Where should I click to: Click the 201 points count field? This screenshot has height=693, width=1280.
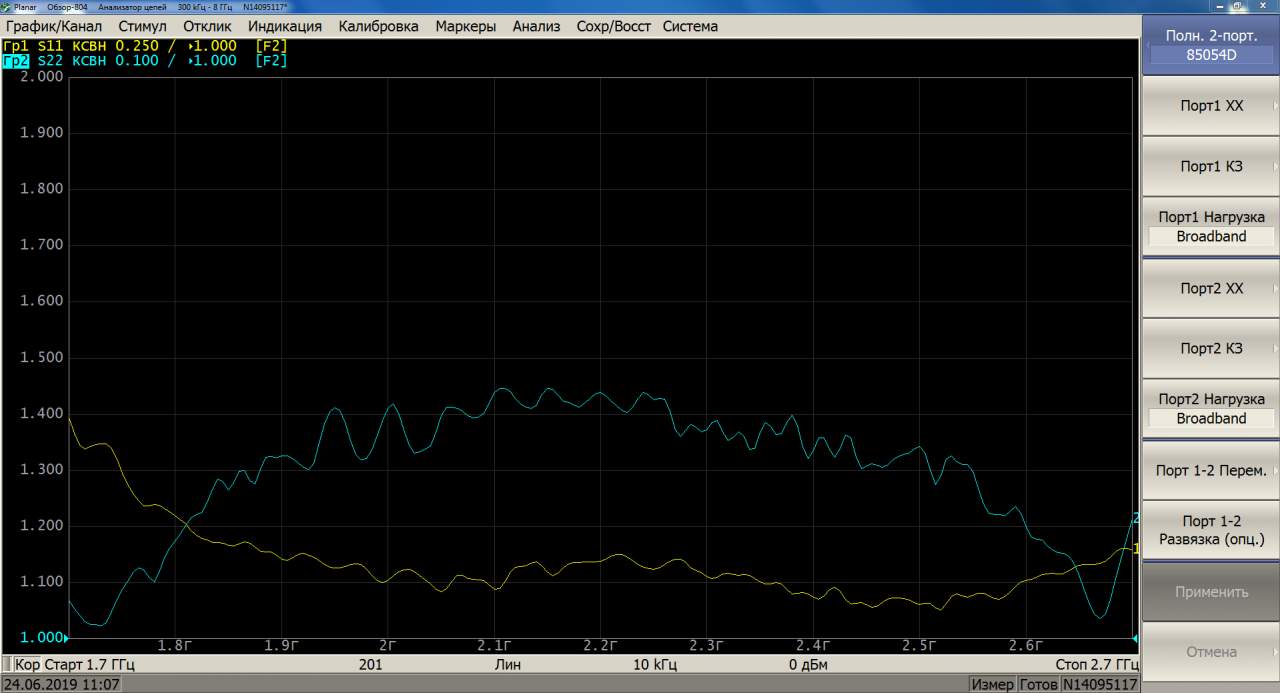click(370, 664)
